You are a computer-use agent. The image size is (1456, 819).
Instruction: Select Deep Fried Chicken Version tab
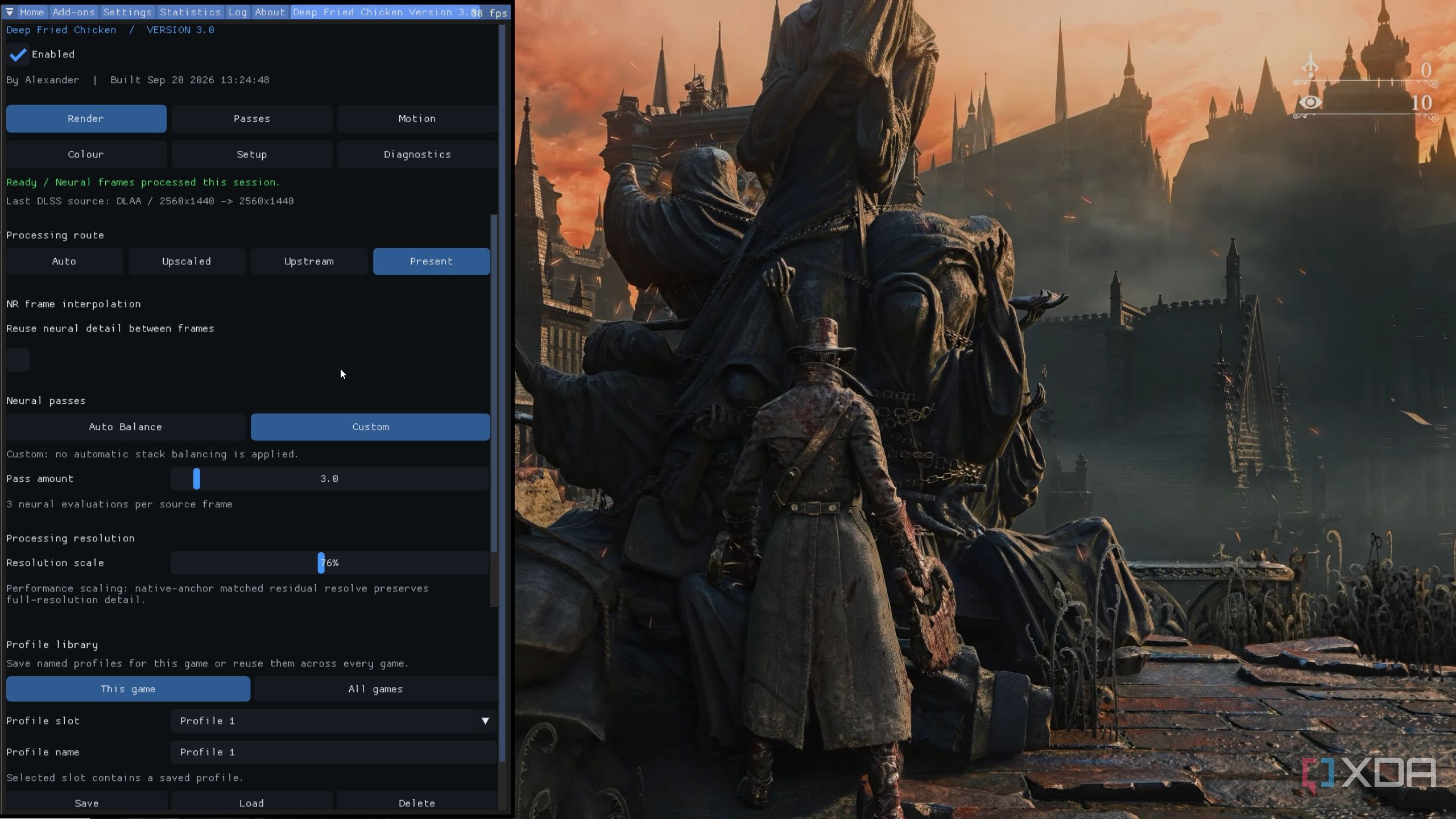pyautogui.click(x=384, y=12)
